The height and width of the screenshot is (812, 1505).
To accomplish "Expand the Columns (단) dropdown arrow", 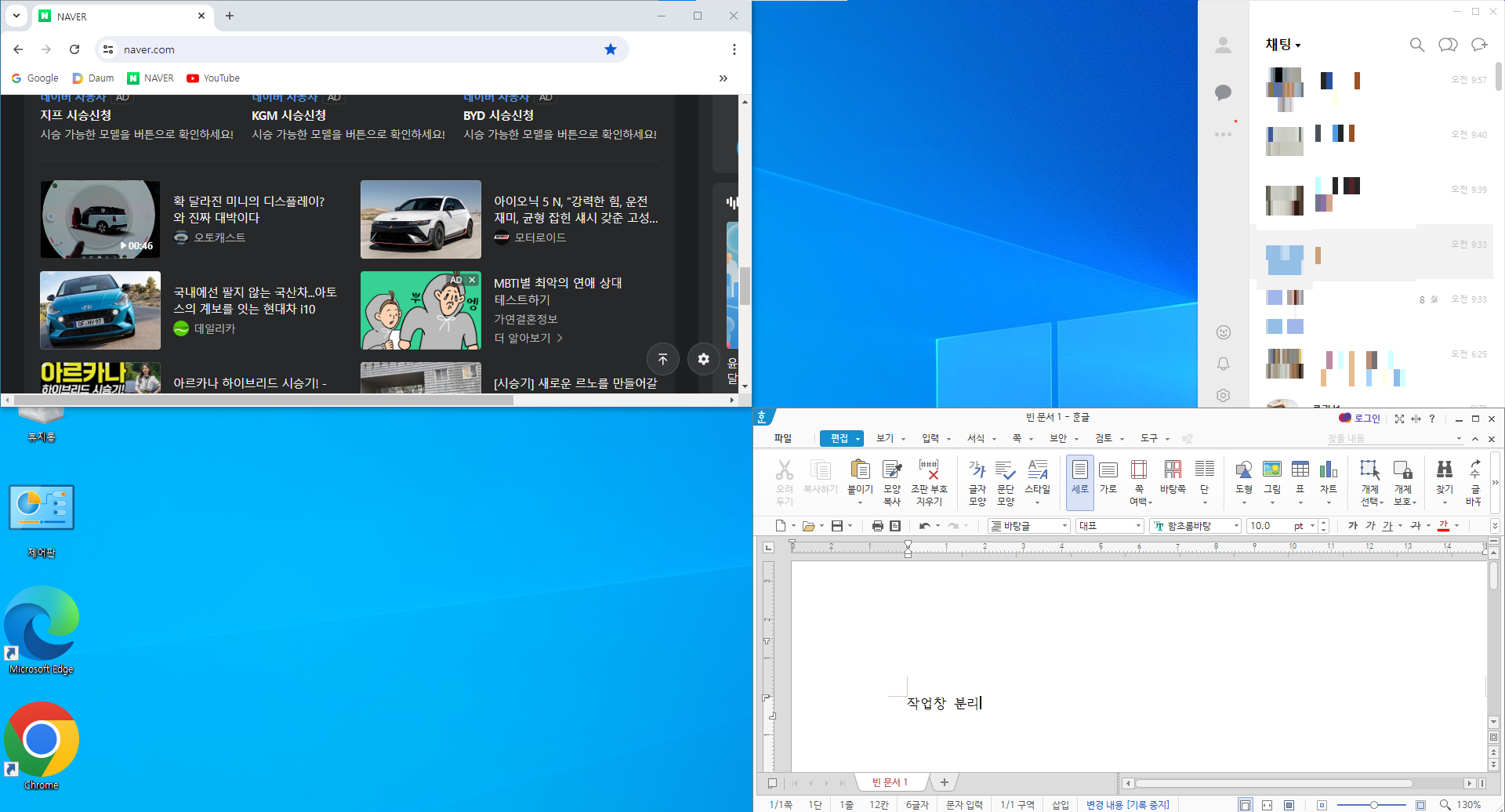I will point(1205,502).
